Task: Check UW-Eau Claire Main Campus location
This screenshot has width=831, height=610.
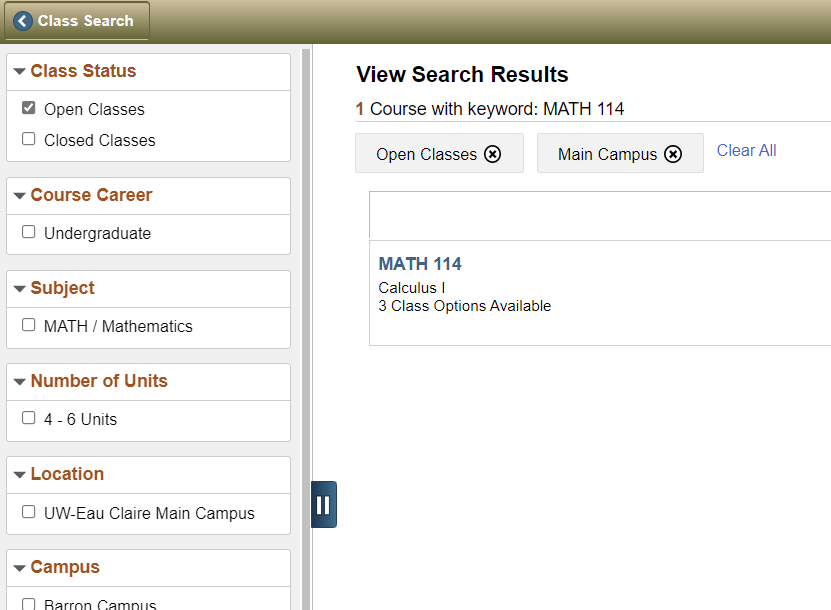Action: pos(29,511)
